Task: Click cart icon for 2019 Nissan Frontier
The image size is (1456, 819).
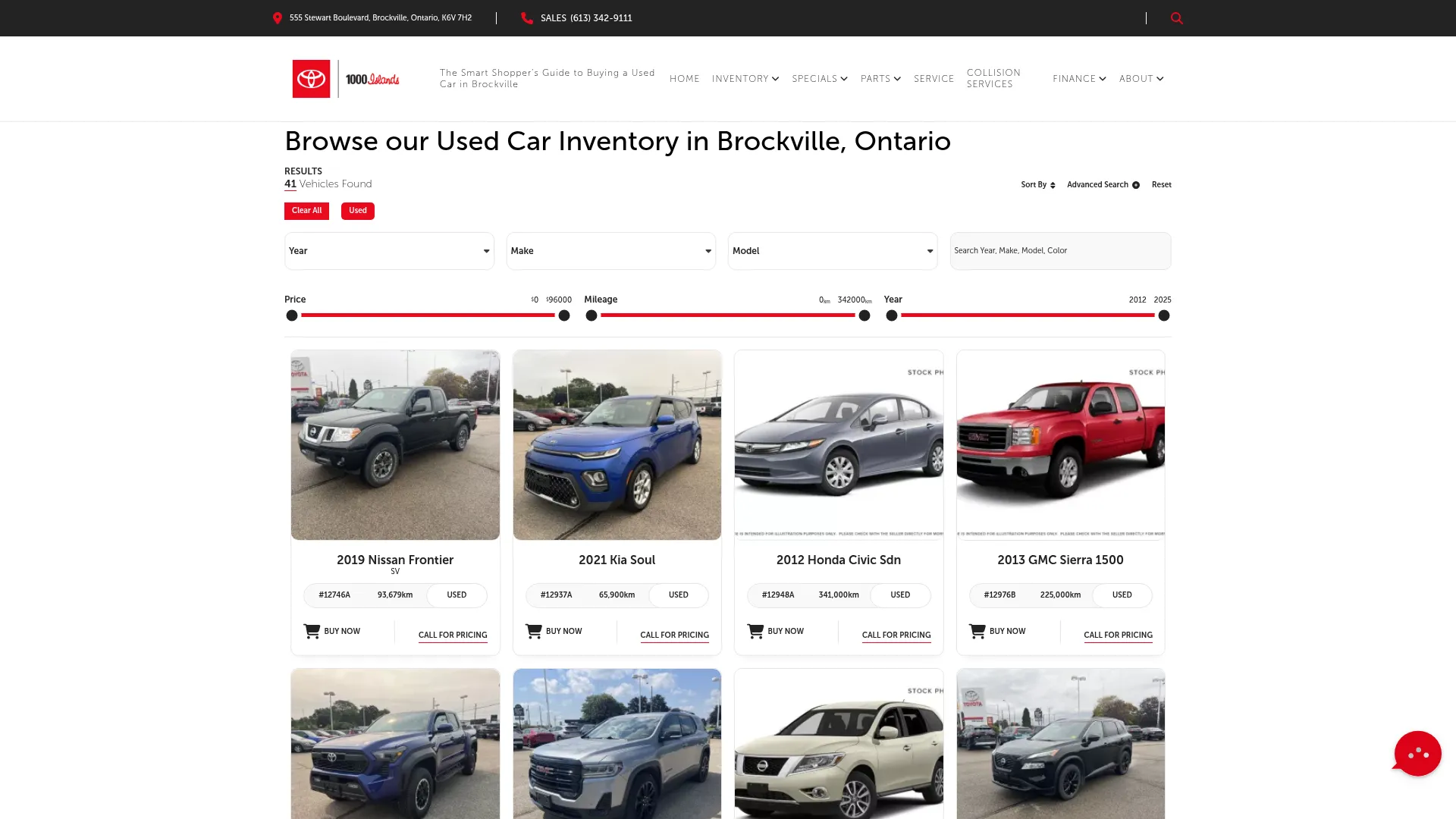Action: [x=312, y=631]
